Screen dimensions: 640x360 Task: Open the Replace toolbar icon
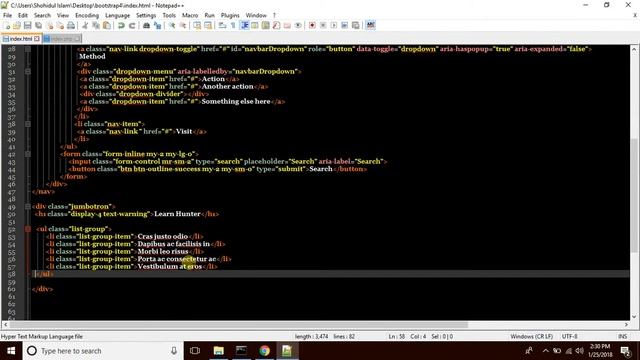157,25
